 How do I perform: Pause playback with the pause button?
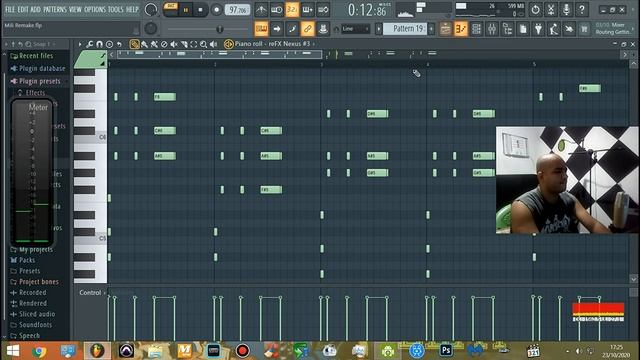pyautogui.click(x=186, y=9)
